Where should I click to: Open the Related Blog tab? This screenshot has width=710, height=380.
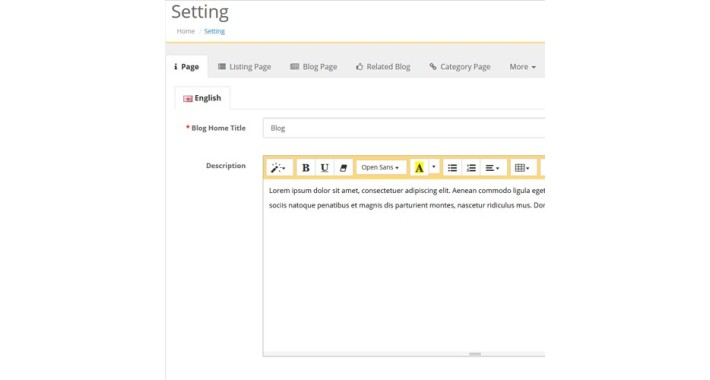383,67
